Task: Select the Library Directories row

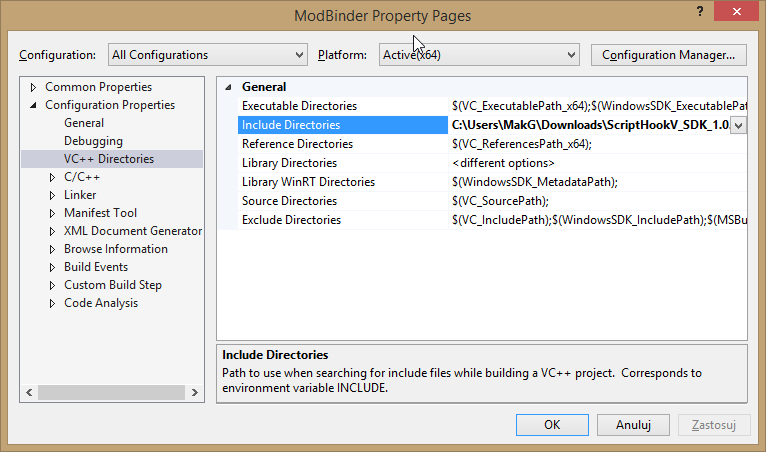Action: 289,163
